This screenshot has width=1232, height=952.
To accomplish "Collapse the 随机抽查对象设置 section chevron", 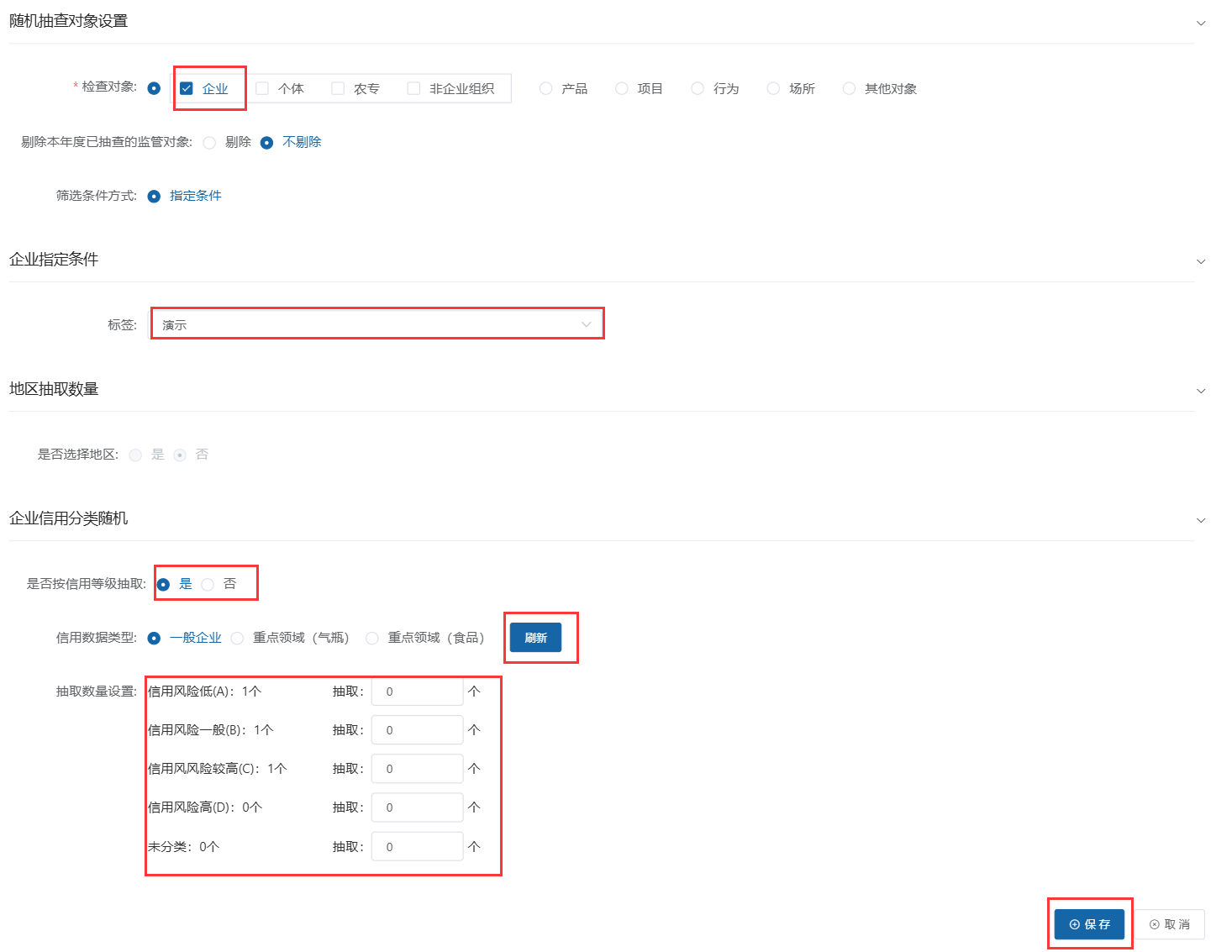I will (x=1201, y=23).
